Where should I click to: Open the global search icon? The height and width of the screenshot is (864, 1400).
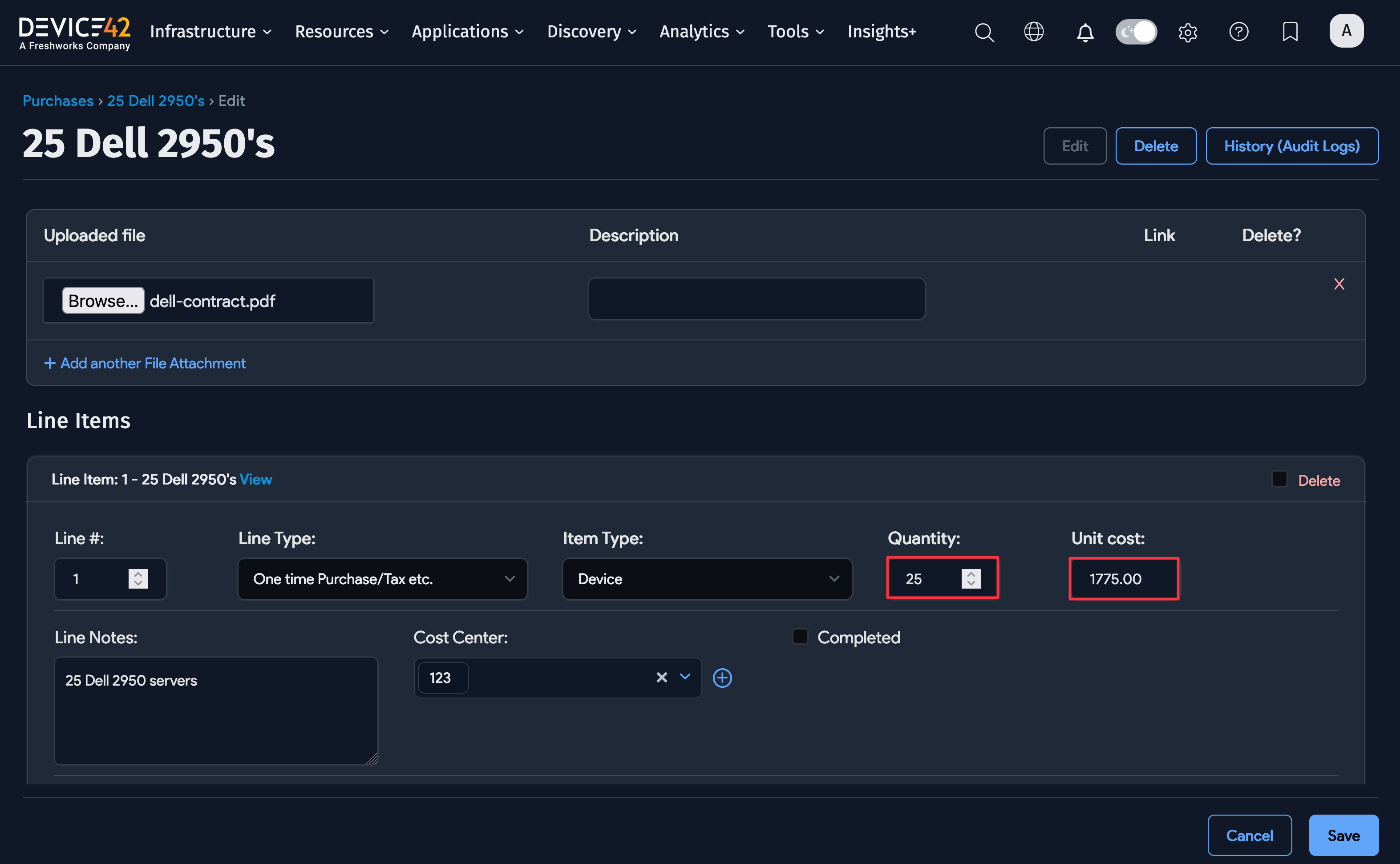click(984, 32)
